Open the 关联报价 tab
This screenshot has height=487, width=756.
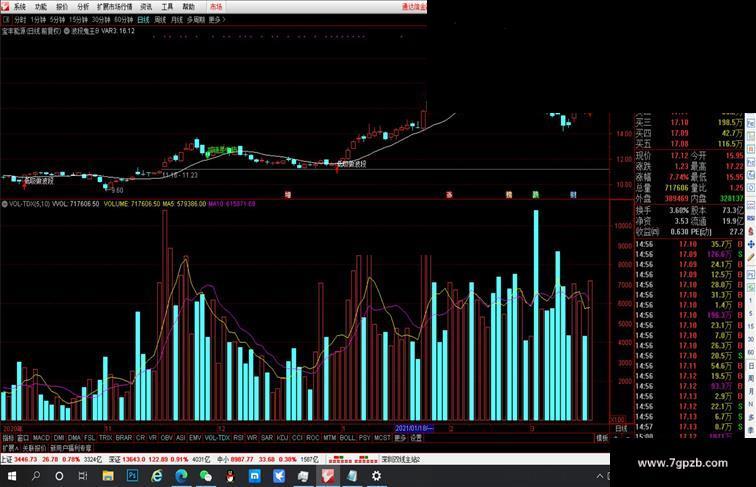click(x=34, y=448)
